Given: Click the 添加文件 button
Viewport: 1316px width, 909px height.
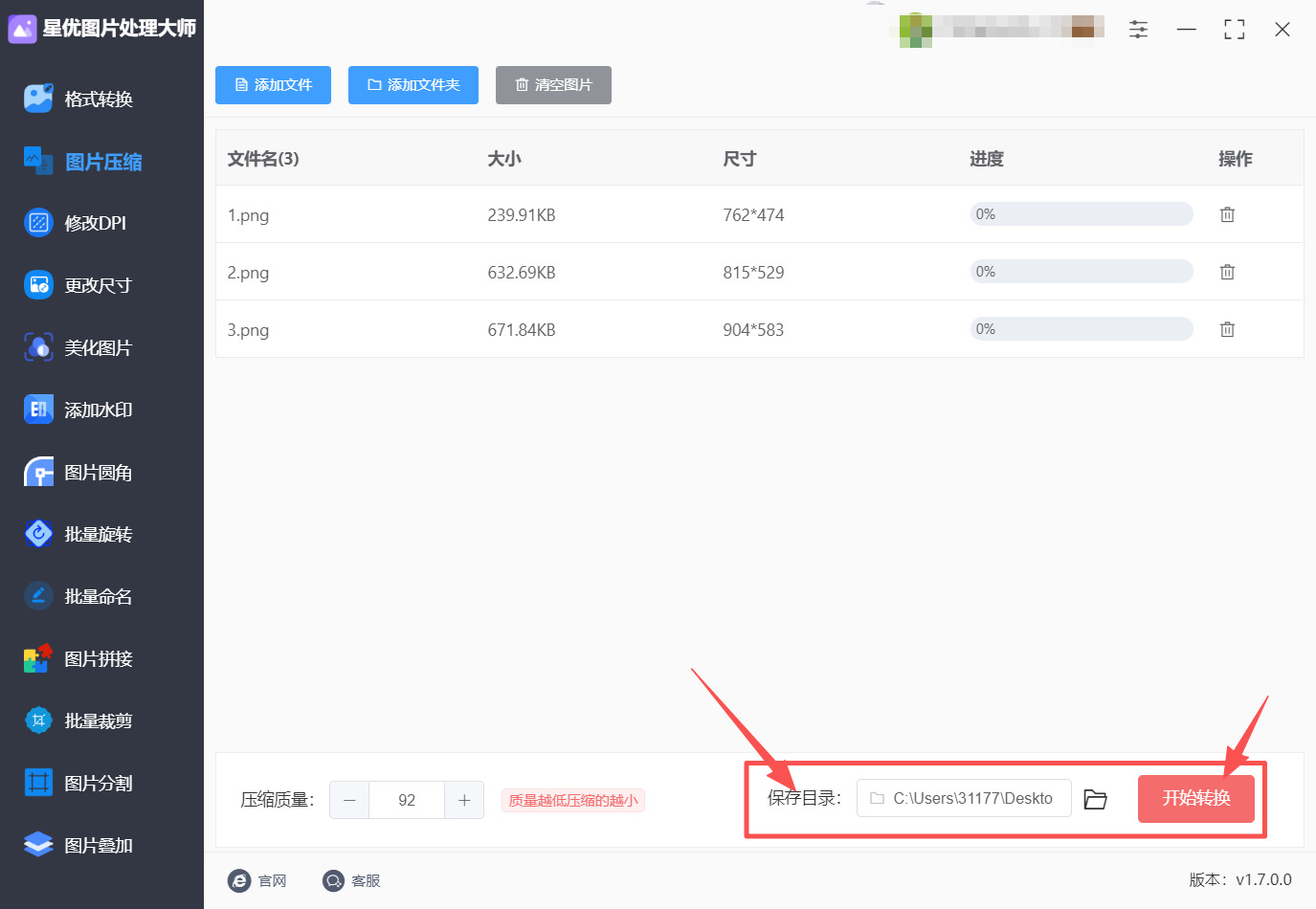Looking at the screenshot, I should [x=273, y=85].
